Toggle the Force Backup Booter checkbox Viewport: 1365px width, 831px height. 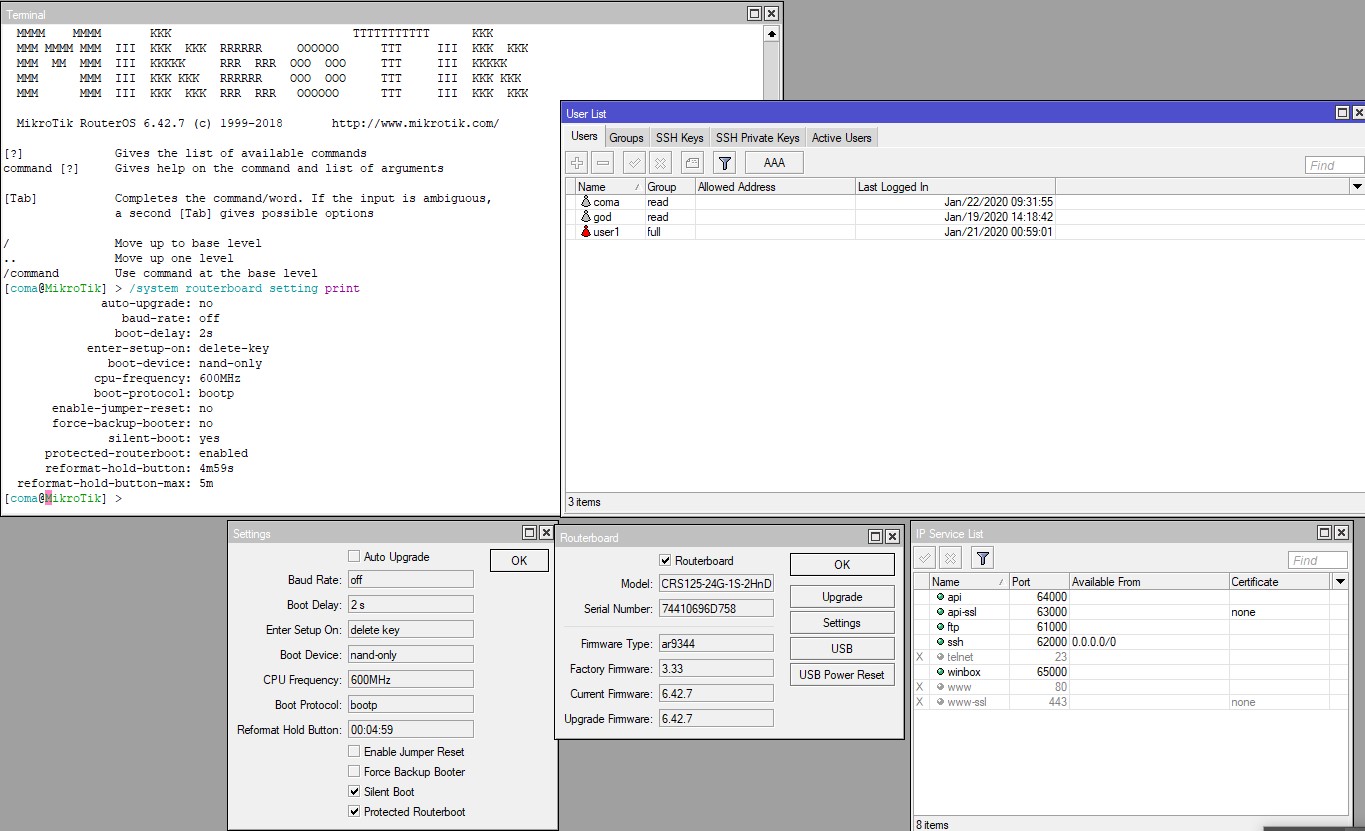click(354, 771)
